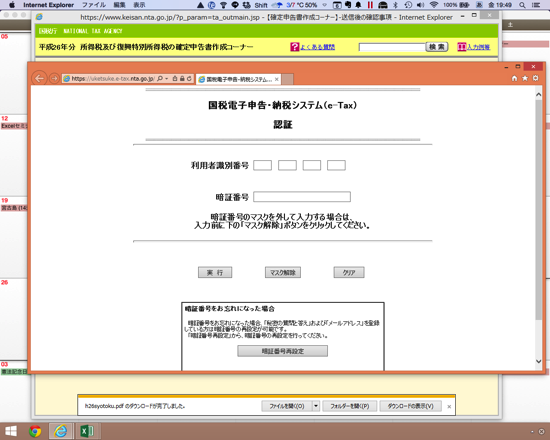The width and height of the screenshot is (550, 440).
Task: Open Notification Center list icon
Action: (536, 5)
